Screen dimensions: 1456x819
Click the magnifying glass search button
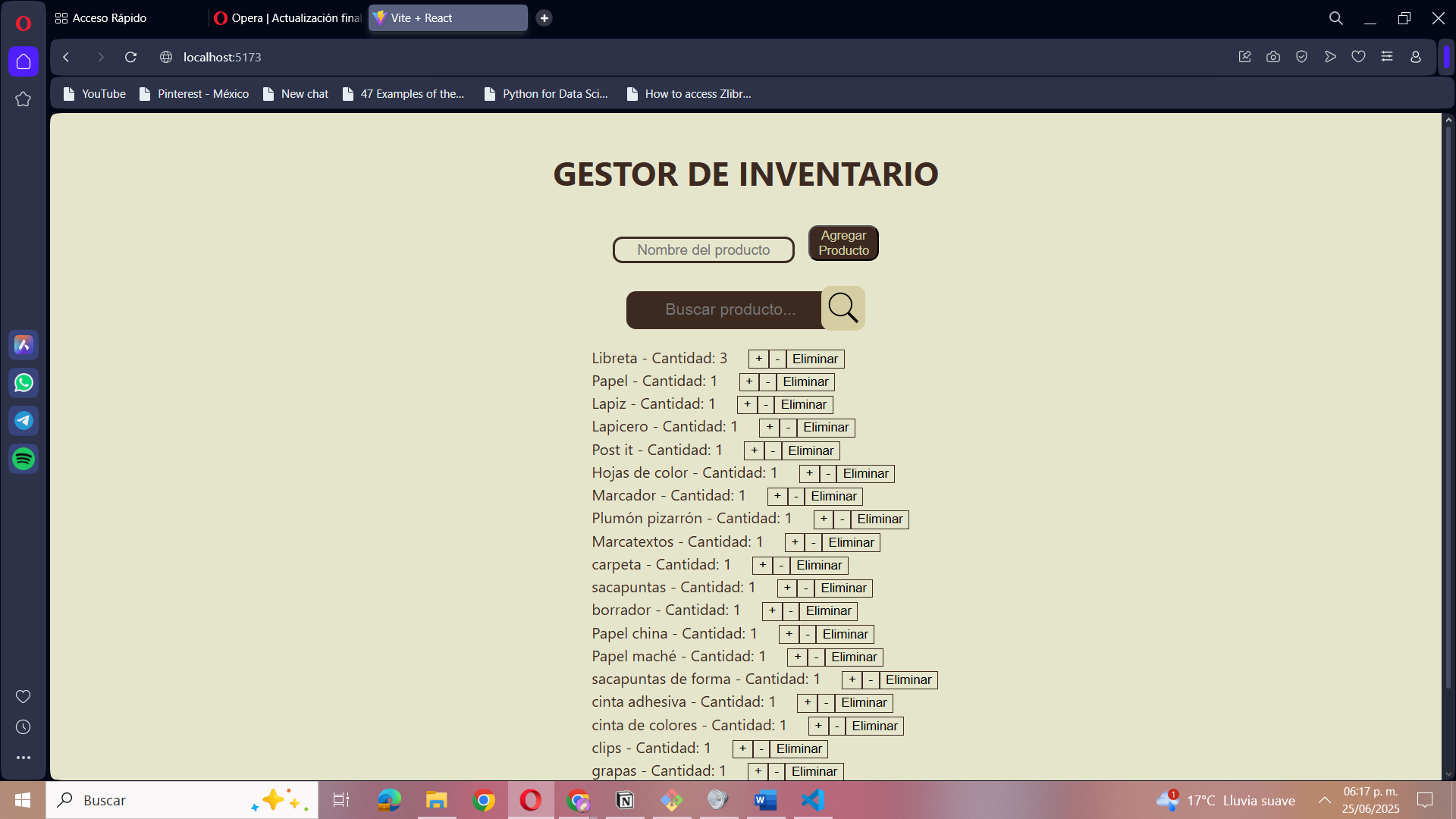pyautogui.click(x=843, y=308)
